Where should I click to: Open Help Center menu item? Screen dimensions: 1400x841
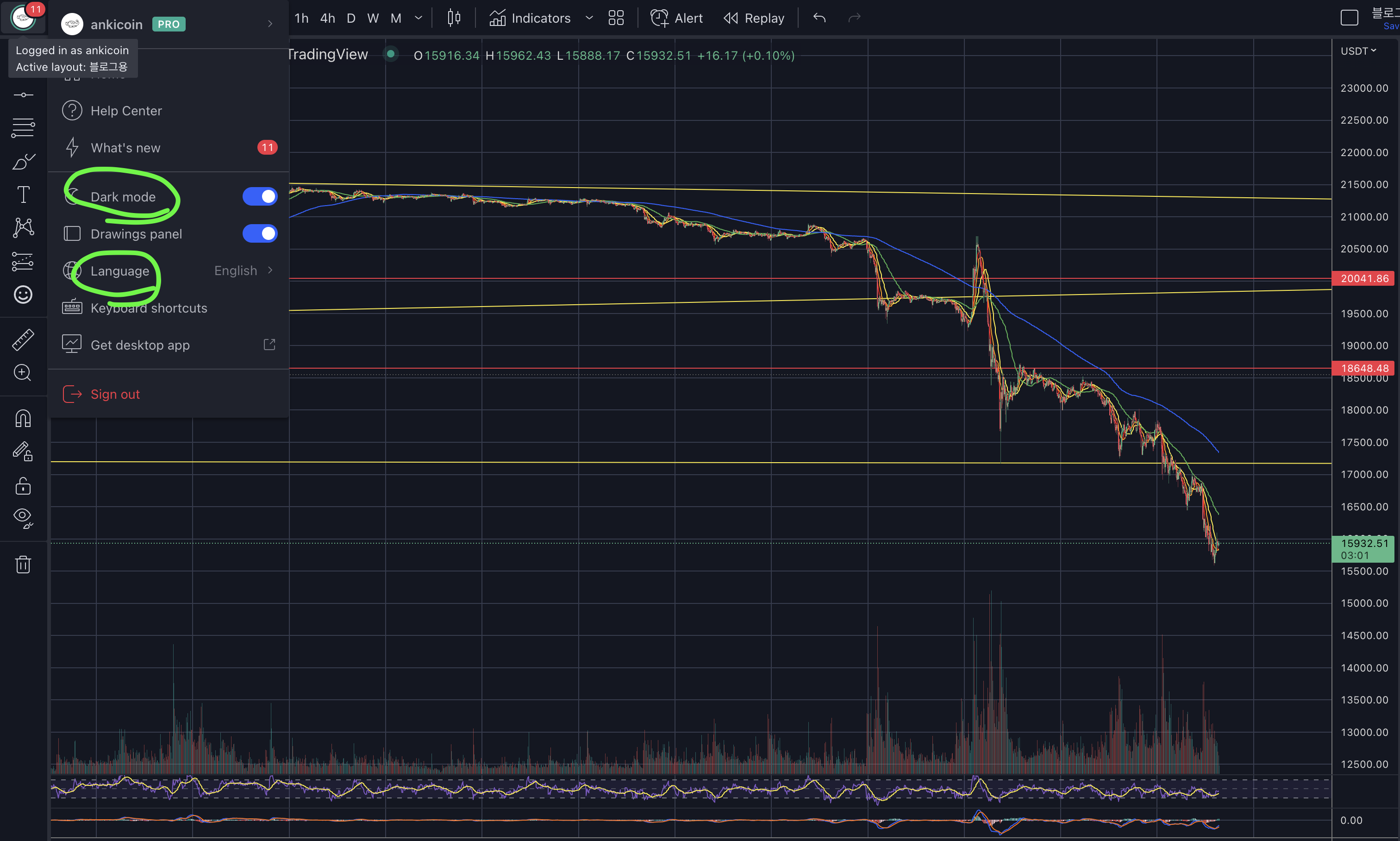(126, 111)
